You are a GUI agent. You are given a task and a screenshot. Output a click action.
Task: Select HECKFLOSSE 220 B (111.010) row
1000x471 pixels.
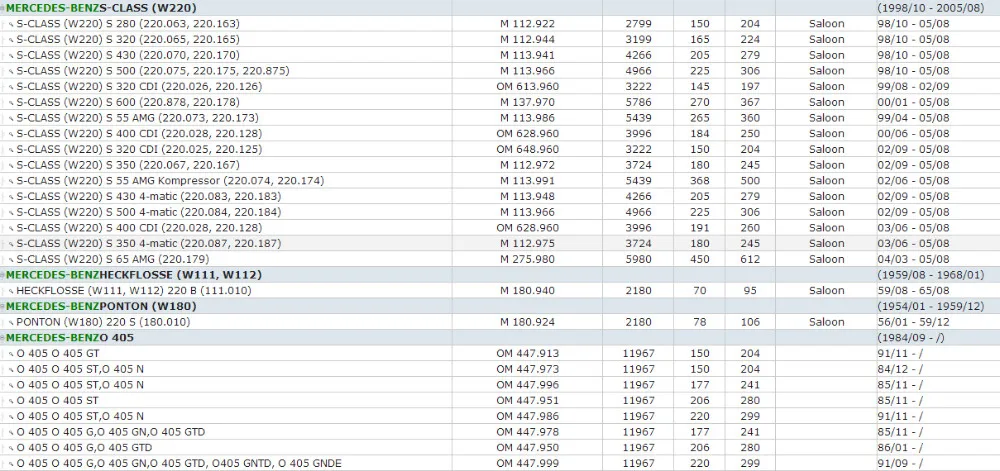[500, 290]
